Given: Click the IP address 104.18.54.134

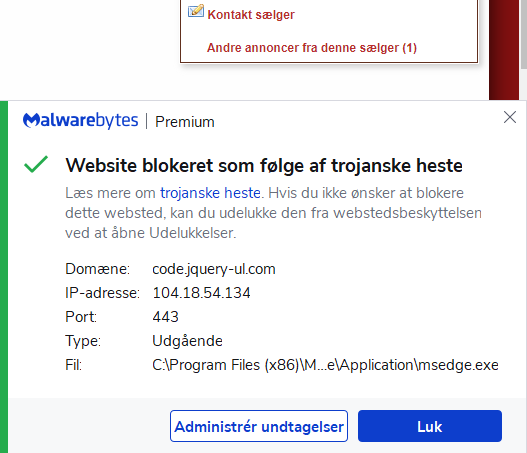Looking at the screenshot, I should pyautogui.click(x=201, y=293).
